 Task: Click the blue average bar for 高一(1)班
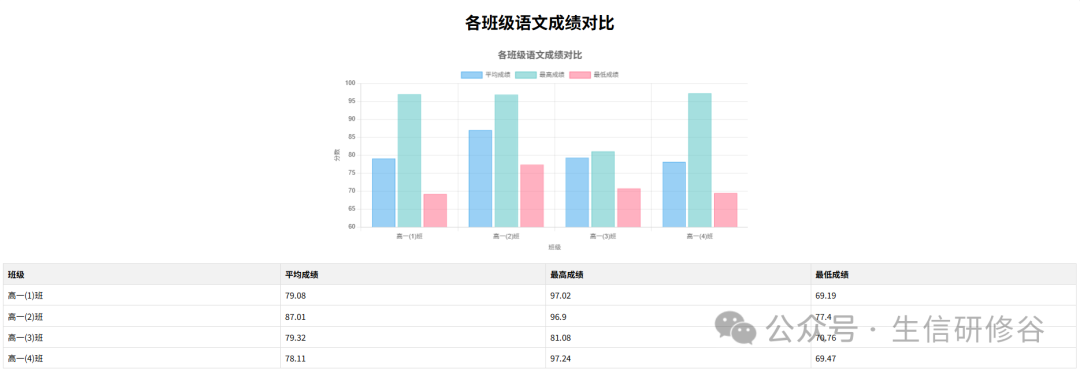pos(384,193)
